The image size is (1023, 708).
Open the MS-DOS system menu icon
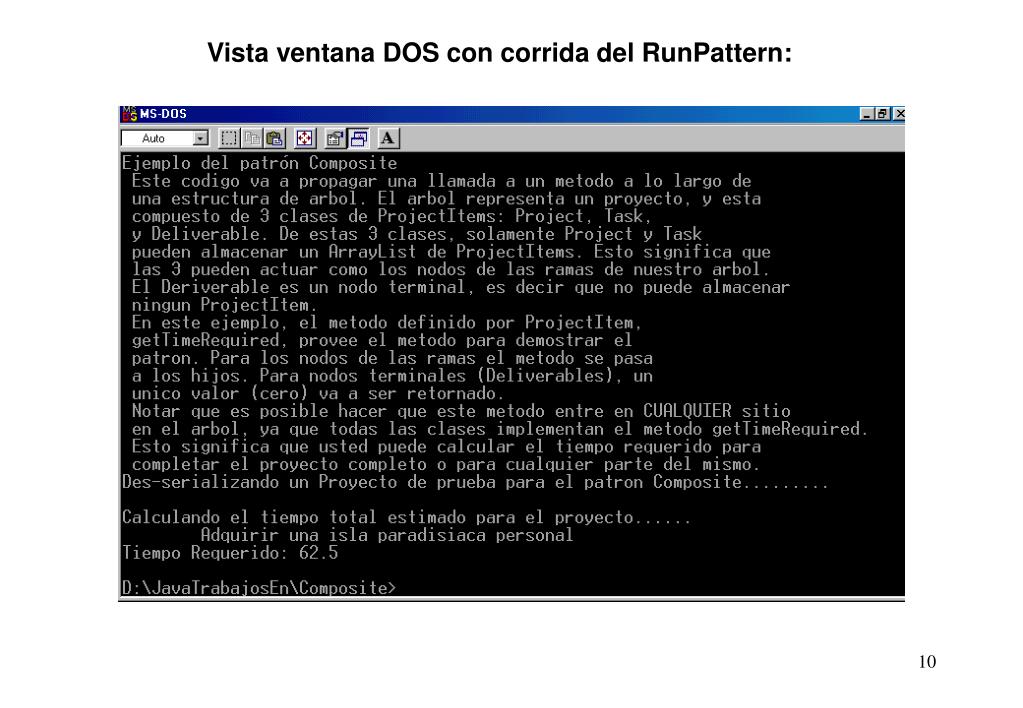130,114
